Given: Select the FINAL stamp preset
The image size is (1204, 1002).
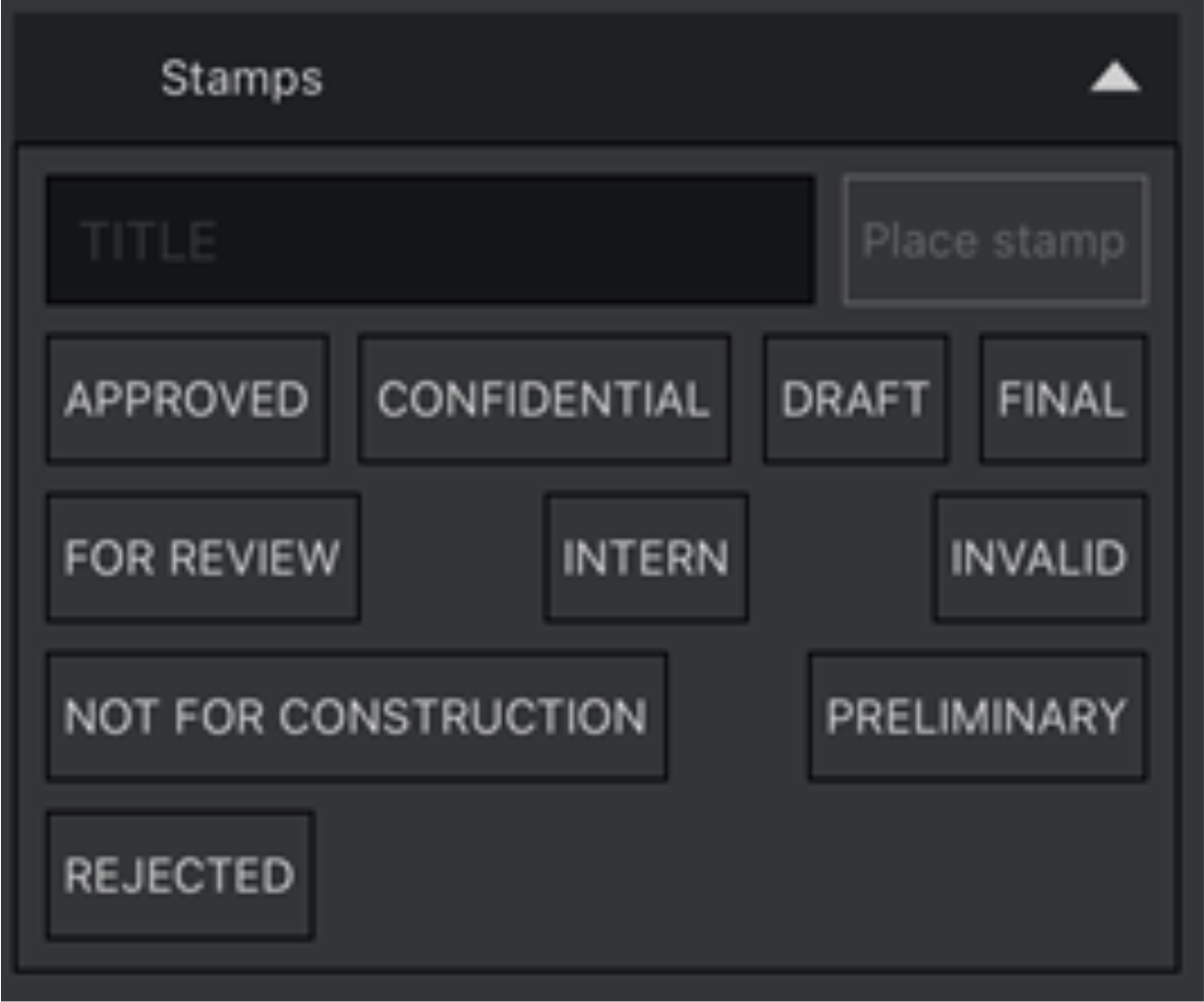Looking at the screenshot, I should (x=1062, y=399).
